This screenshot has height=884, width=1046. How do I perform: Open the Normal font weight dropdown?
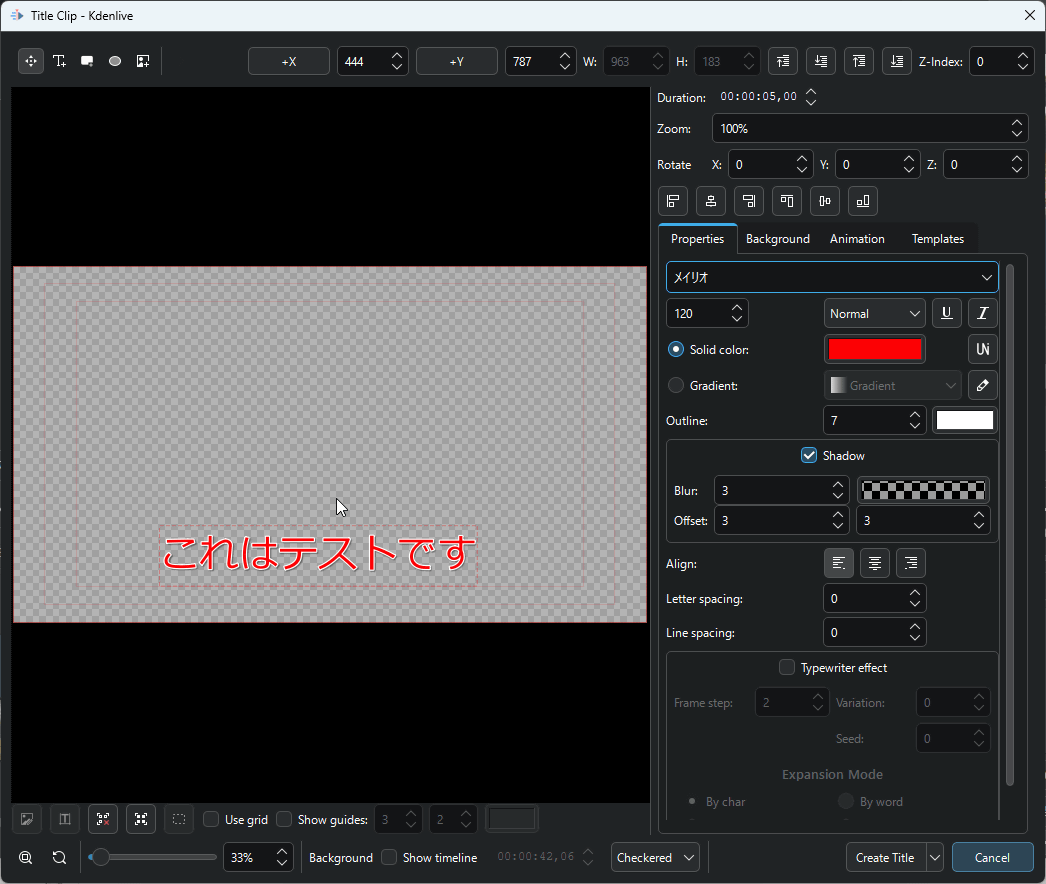[x=875, y=314]
